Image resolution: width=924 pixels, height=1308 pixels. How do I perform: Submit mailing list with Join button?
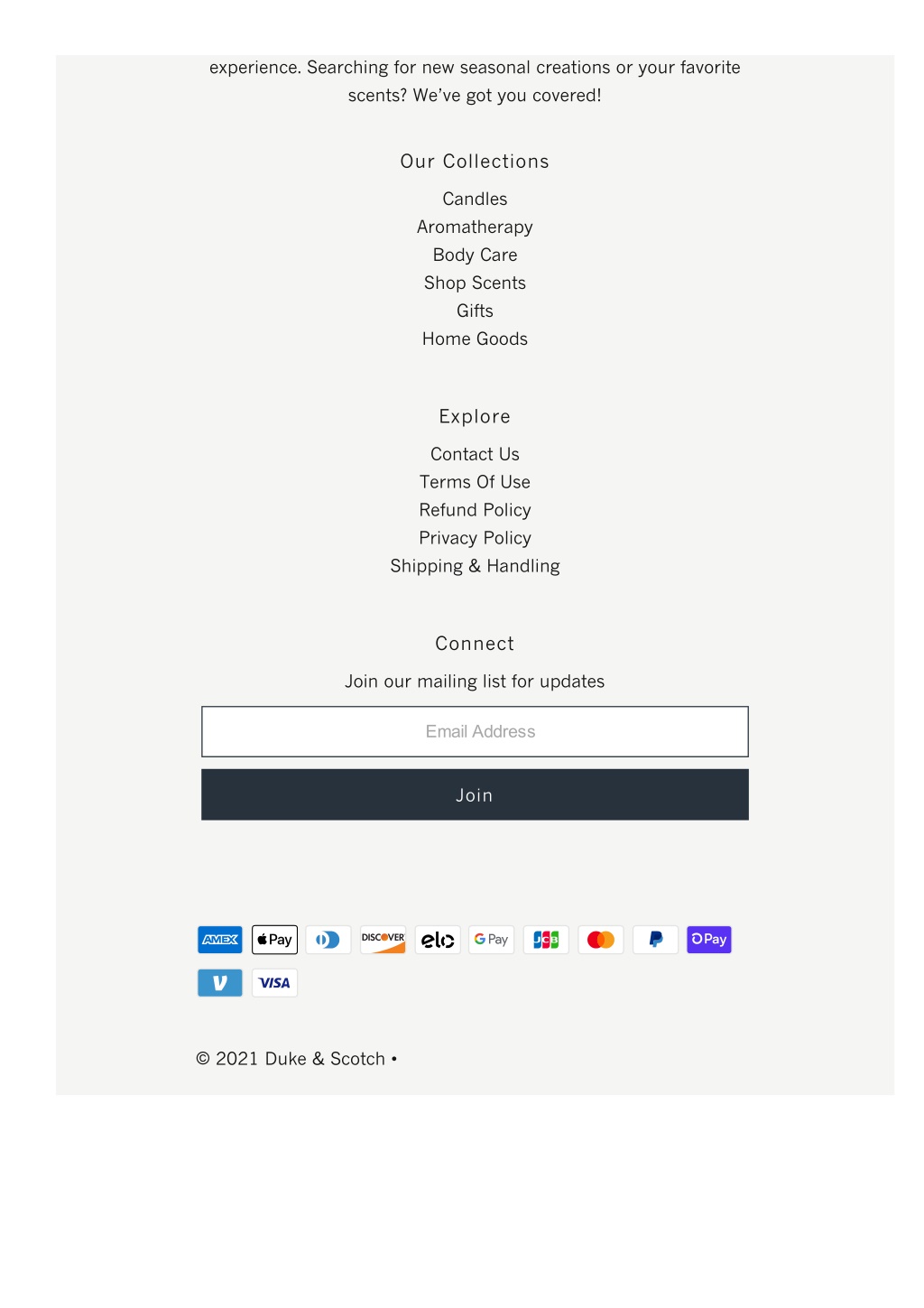(x=475, y=794)
